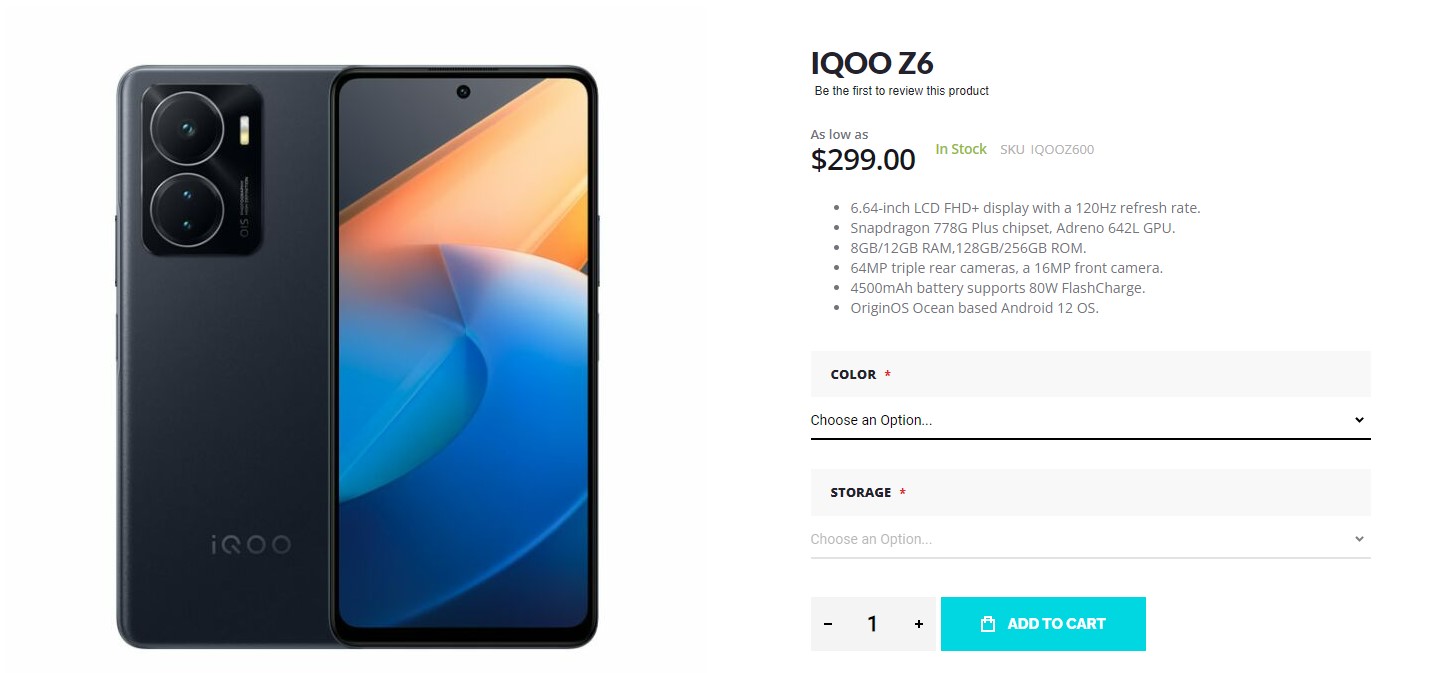Click the 6.64-inch LCD display bullet point

click(x=1025, y=207)
